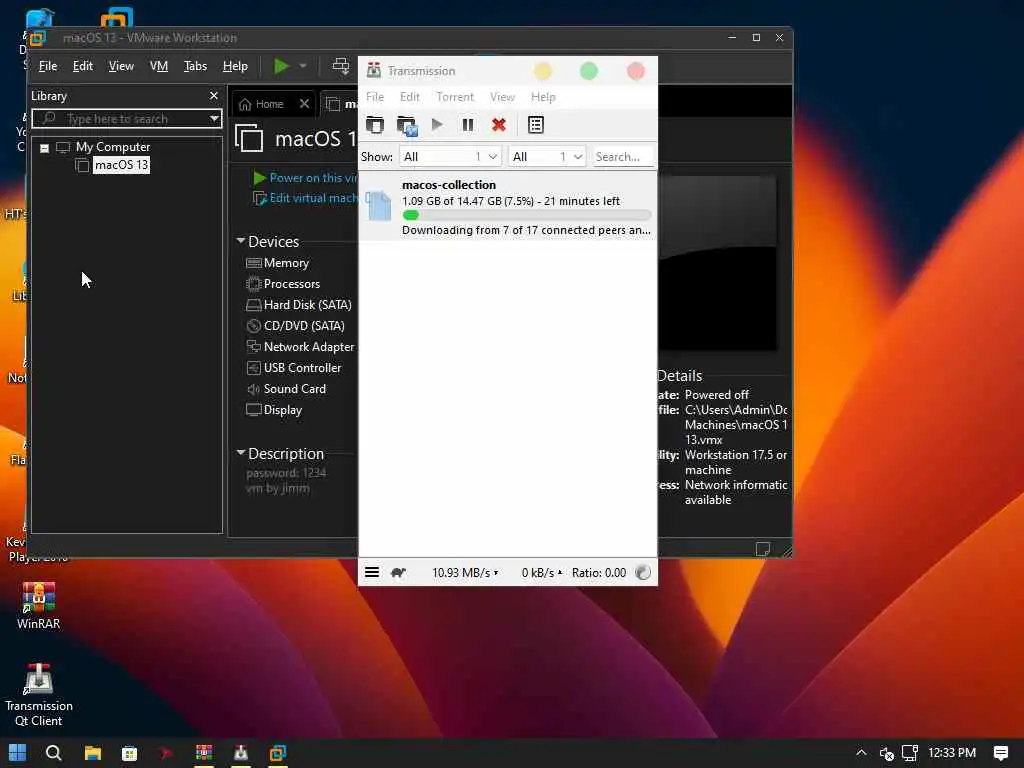
Task: Select Display device
Action: coord(274,409)
